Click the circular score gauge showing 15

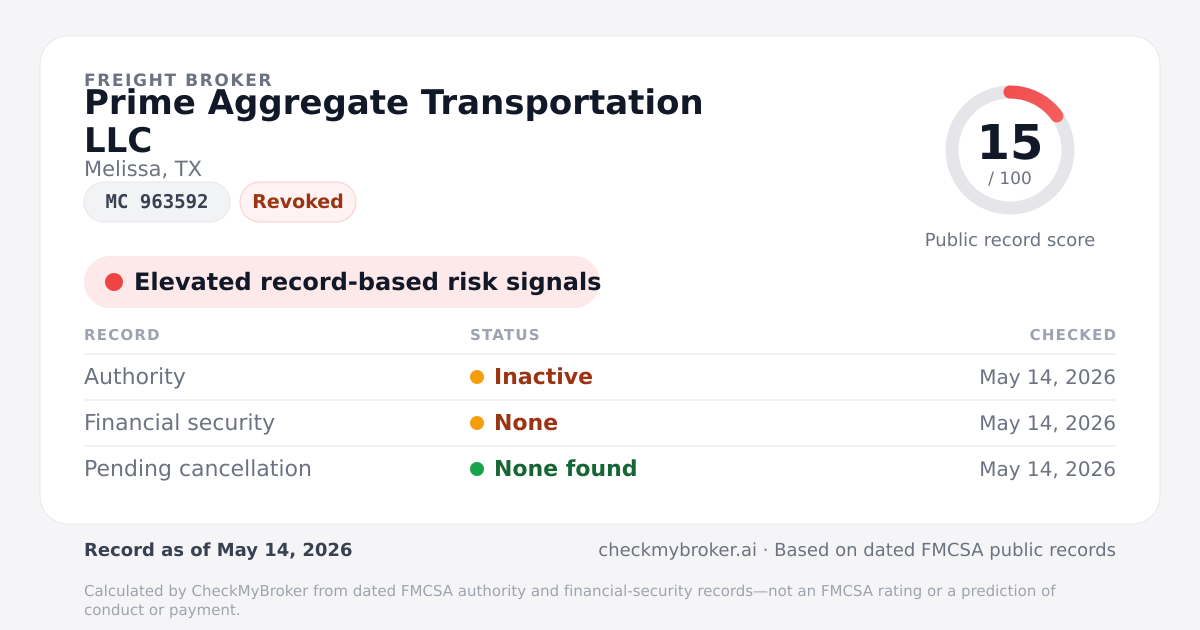(x=1010, y=150)
